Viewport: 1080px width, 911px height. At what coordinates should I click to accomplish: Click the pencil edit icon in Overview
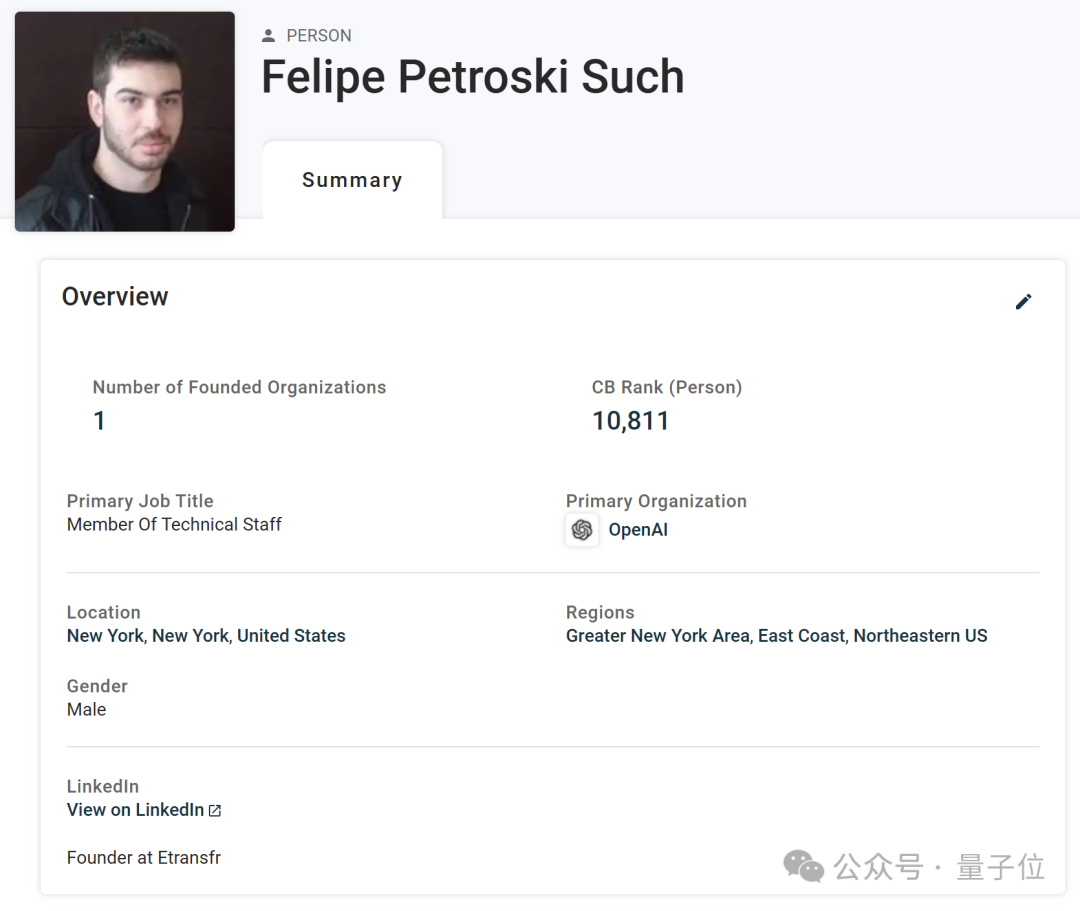[x=1023, y=302]
